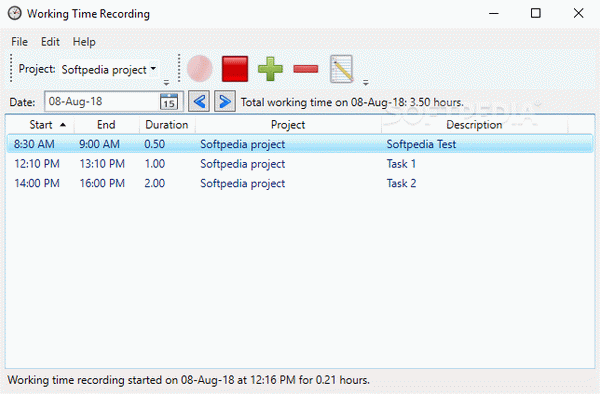Open the Project dropdown Softpedia project
Screen dimensions: 600x394
[x=108, y=70]
